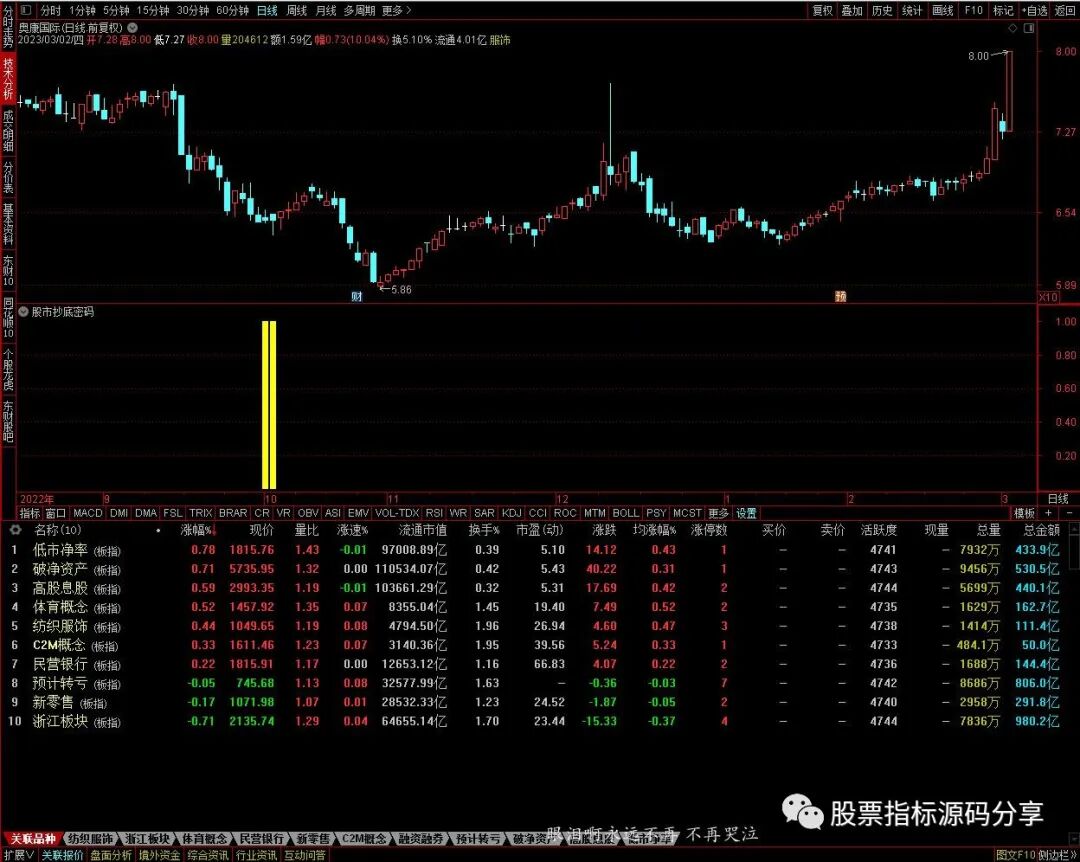Image resolution: width=1080 pixels, height=862 pixels.
Task: Sort by the 涨幅% column header
Action: [x=198, y=530]
